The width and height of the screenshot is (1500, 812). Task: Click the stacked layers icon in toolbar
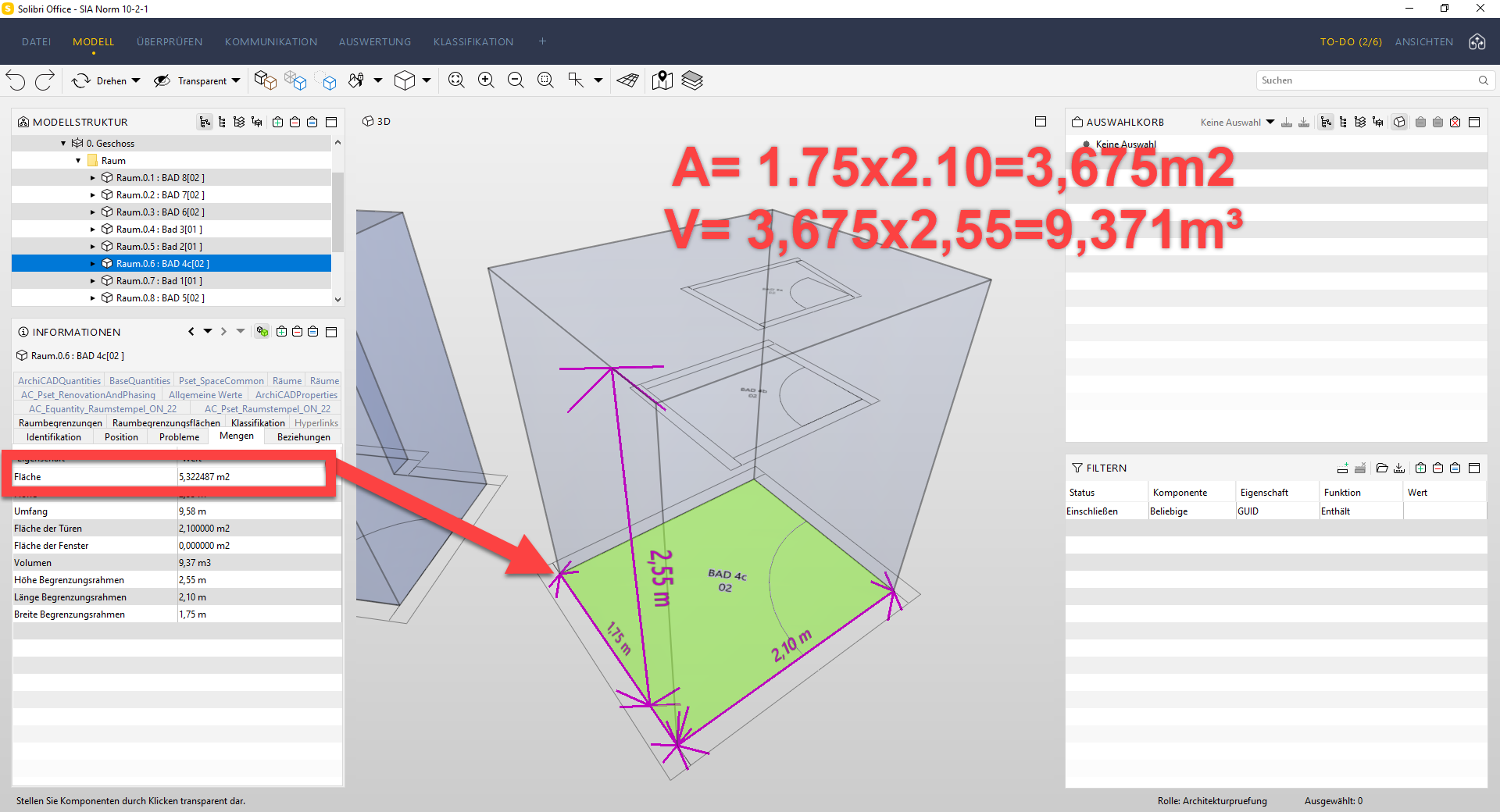692,80
